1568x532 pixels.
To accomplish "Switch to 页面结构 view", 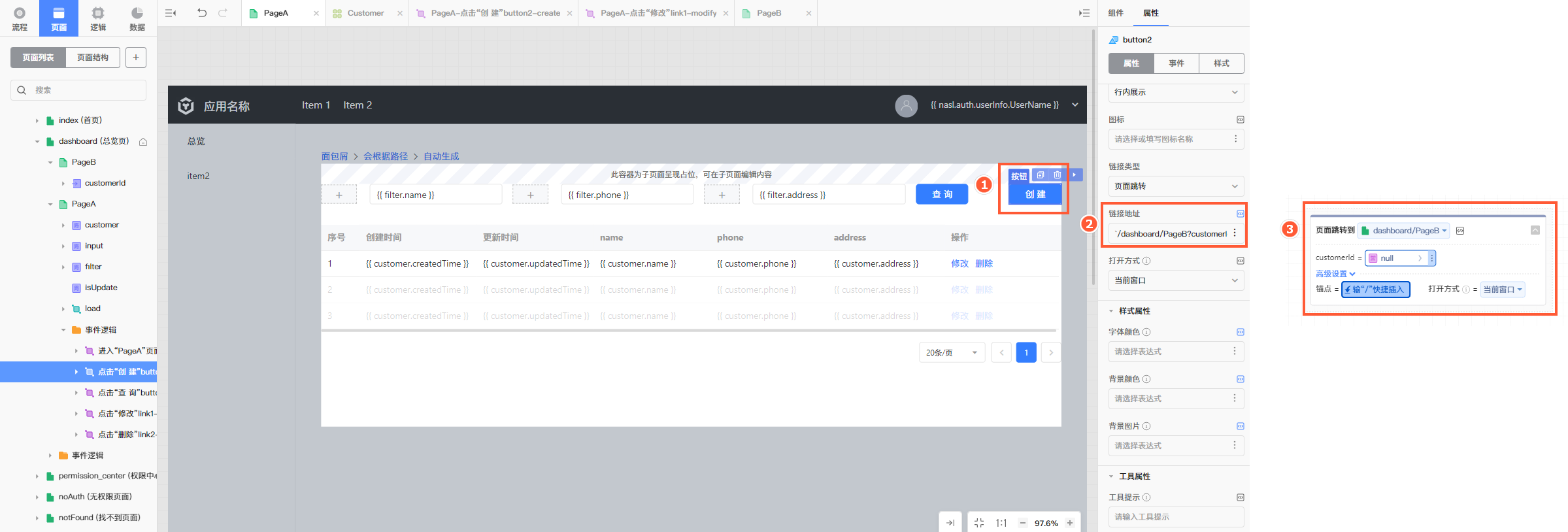I will tap(93, 58).
